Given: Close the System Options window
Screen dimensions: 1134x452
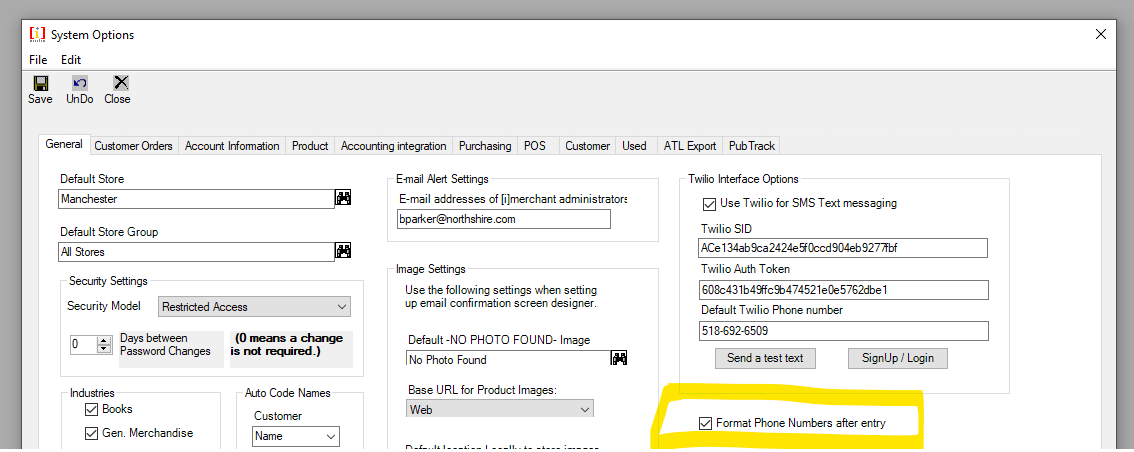Looking at the screenshot, I should [1101, 34].
